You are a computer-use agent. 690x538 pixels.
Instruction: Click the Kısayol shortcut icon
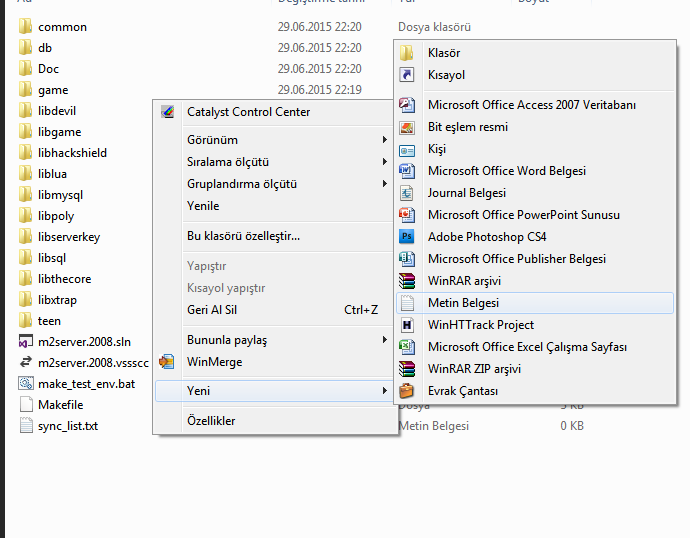(407, 75)
